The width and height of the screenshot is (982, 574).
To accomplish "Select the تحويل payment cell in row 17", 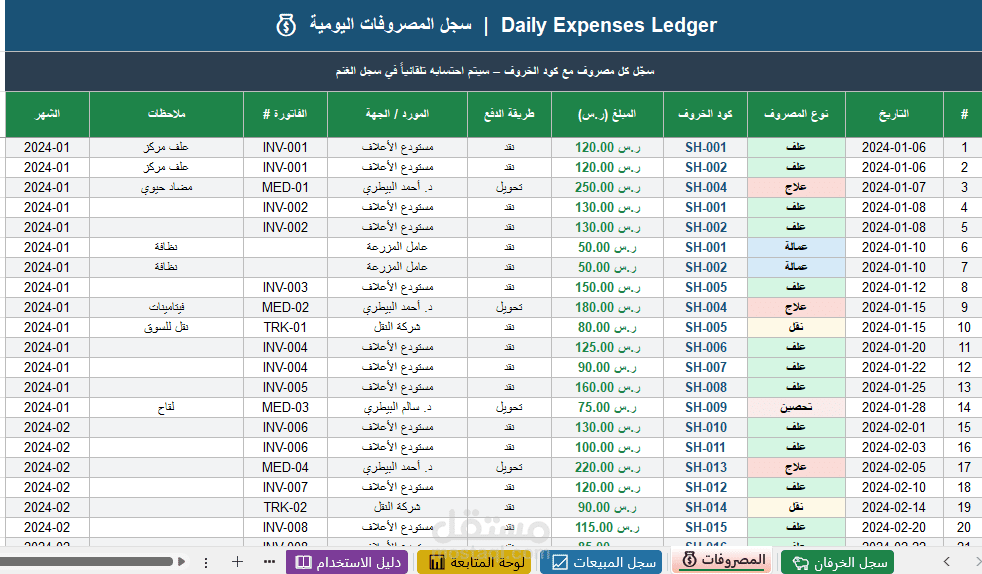I will [509, 468].
